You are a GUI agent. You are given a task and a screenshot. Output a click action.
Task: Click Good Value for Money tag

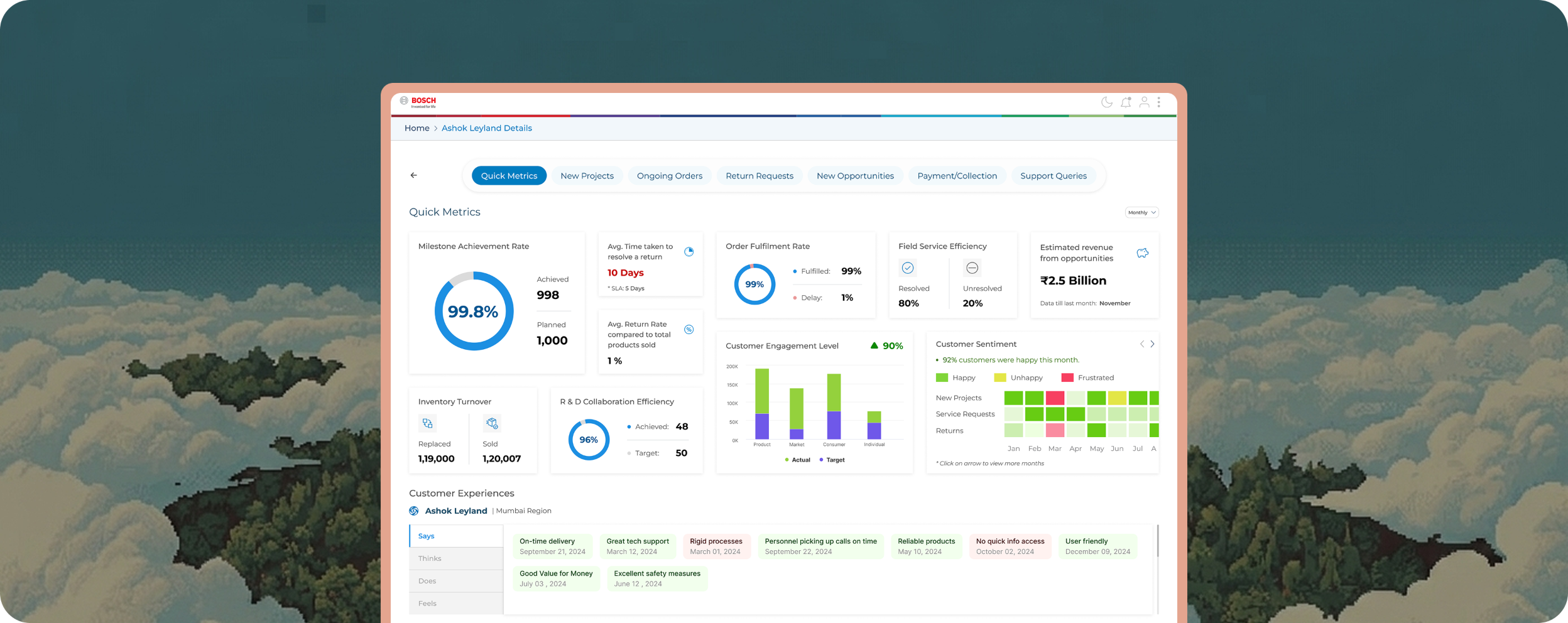(x=556, y=578)
